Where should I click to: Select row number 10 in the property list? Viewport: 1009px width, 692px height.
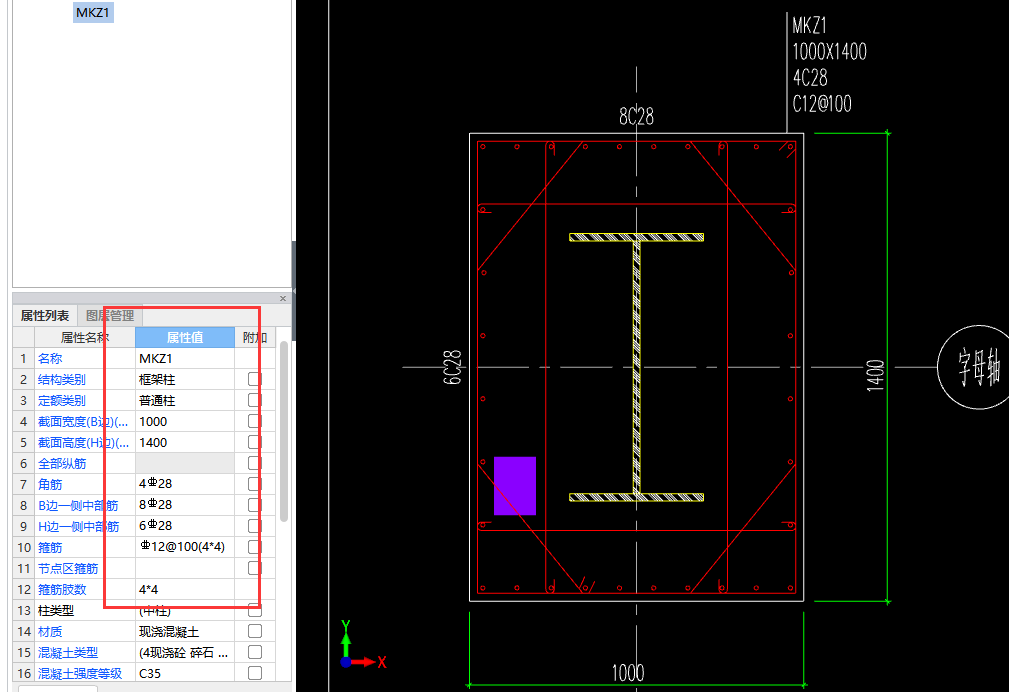tap(24, 547)
